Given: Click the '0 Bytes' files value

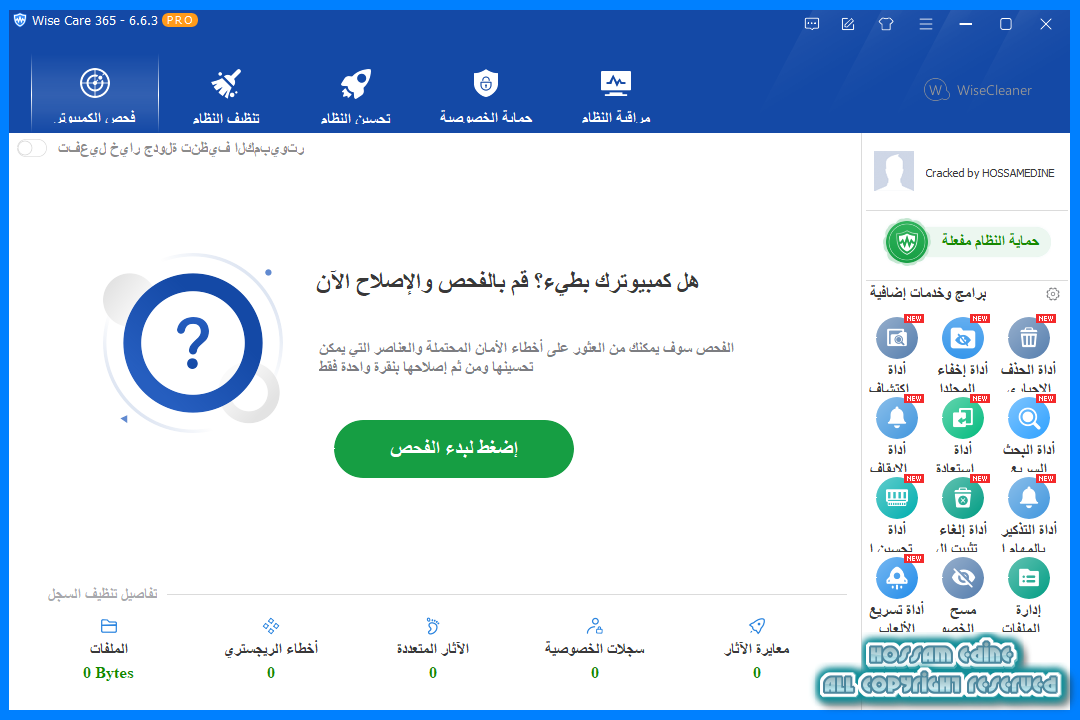Looking at the screenshot, I should pyautogui.click(x=108, y=673).
